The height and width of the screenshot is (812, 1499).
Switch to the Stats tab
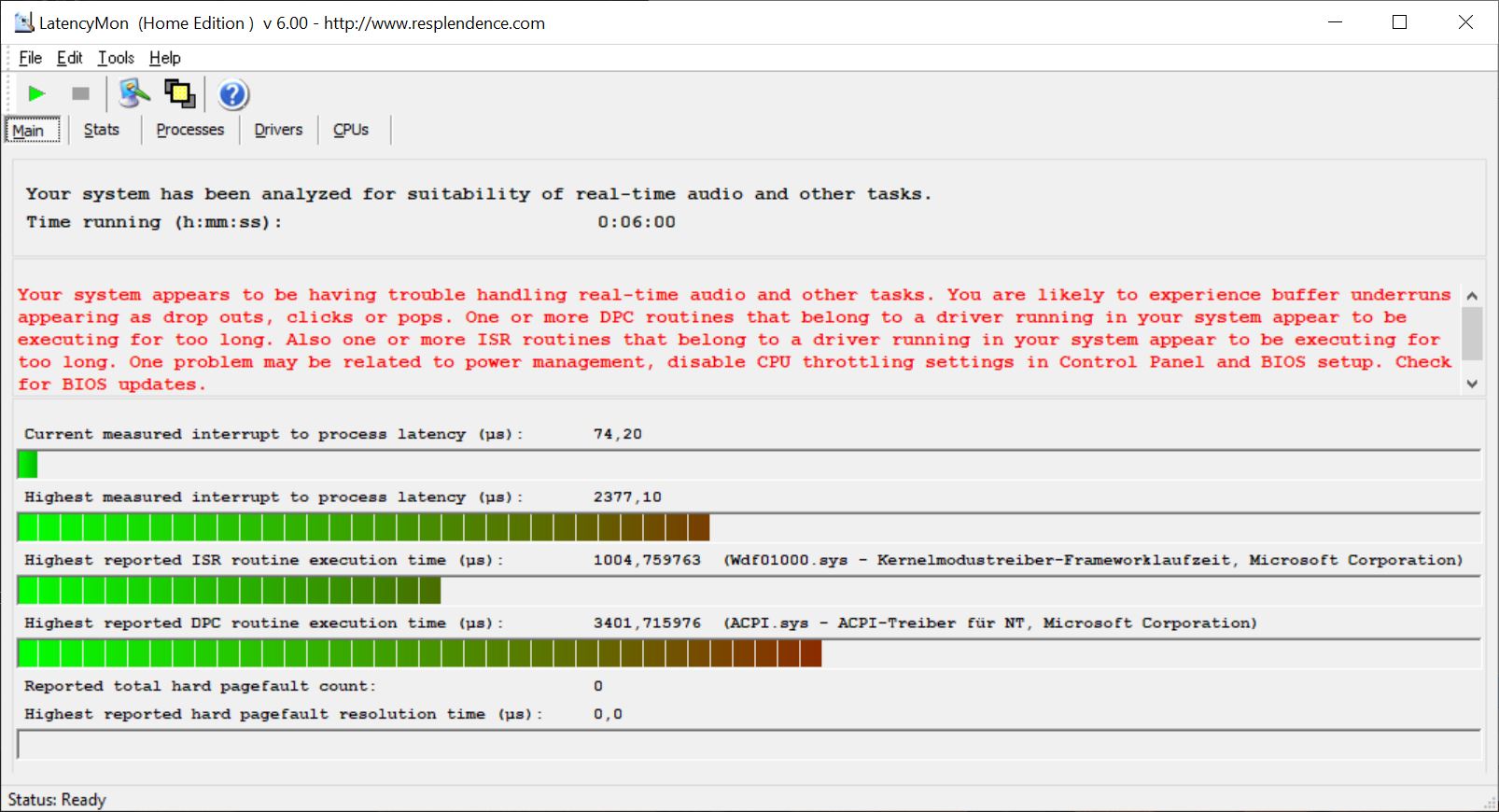coord(101,130)
